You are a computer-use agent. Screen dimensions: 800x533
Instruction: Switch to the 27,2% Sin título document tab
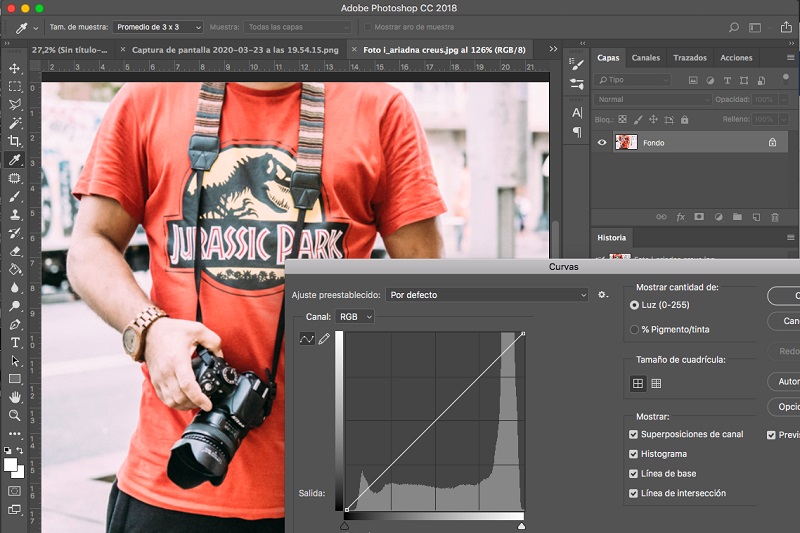69,50
